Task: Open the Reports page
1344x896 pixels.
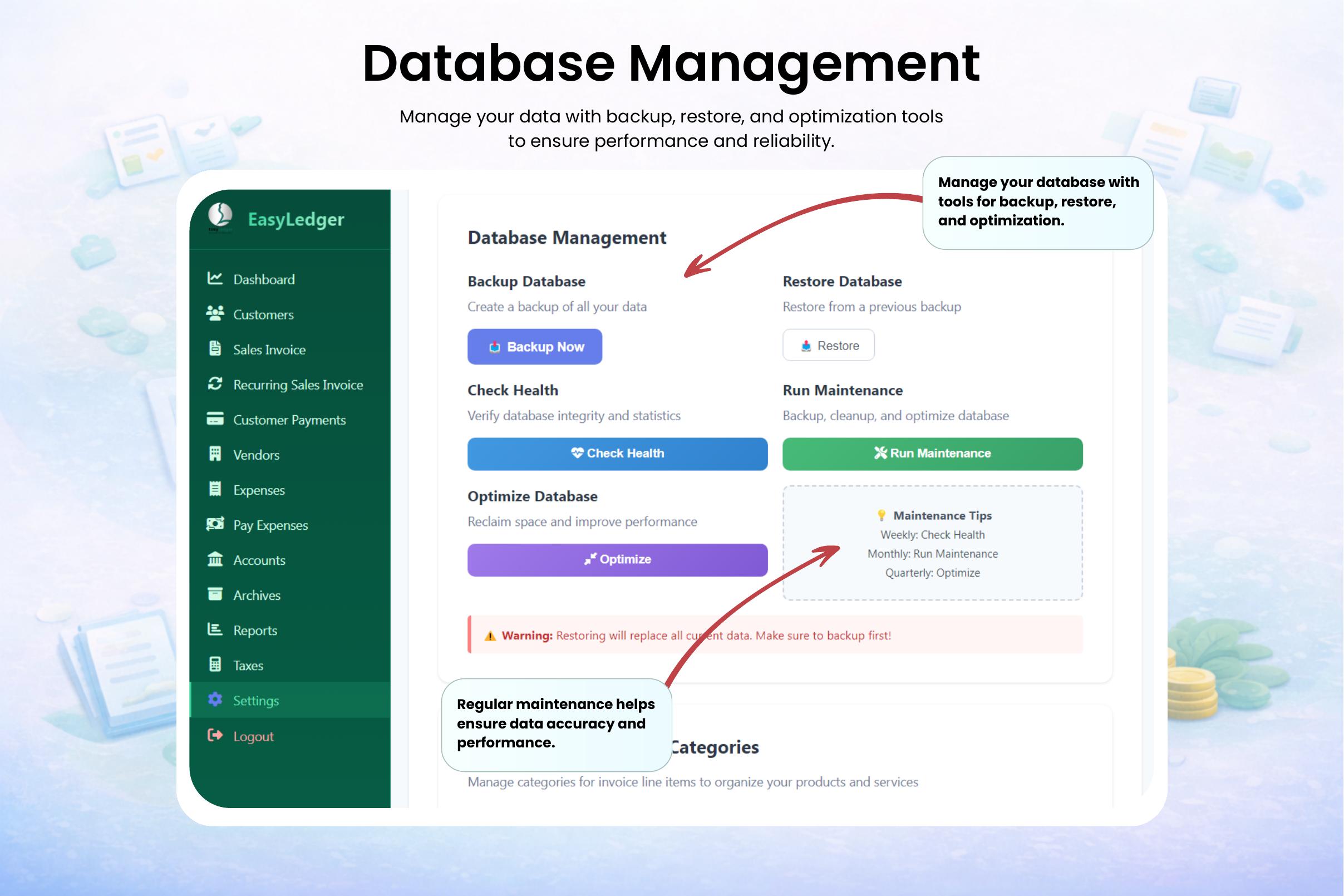Action: (290, 631)
